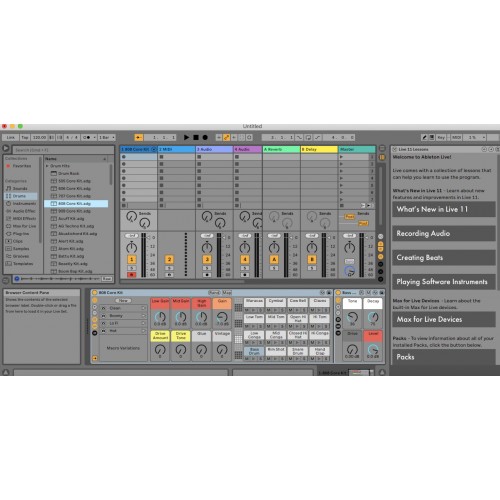500x500 pixels.
Task: Toggle the Automation Arm button
Action: [x=226, y=137]
